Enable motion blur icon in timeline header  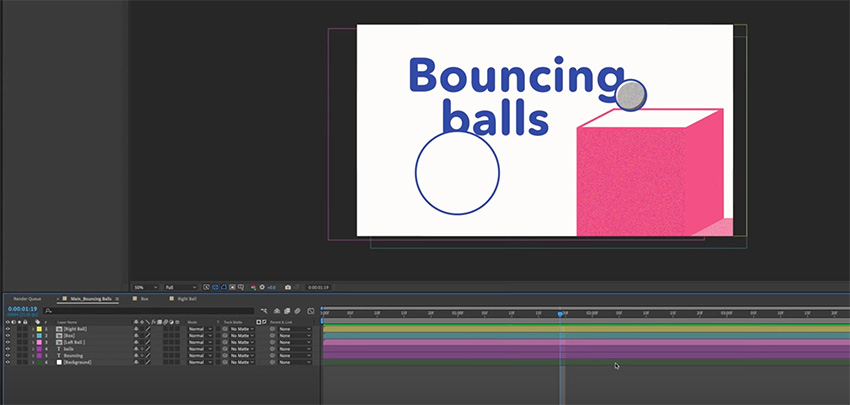298,311
